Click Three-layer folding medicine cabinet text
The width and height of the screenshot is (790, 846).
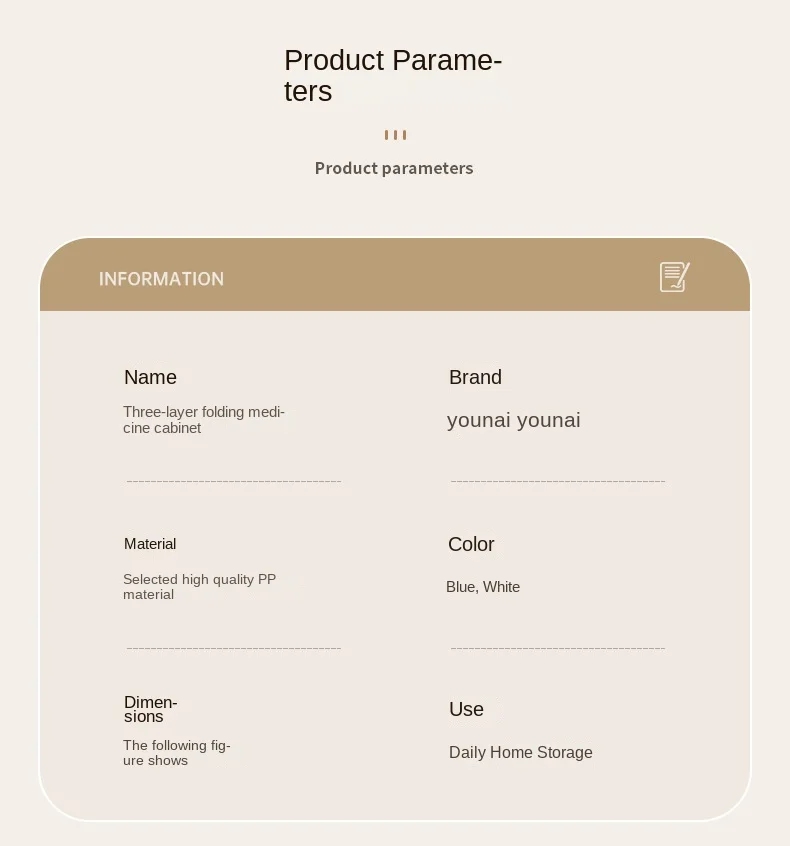click(x=204, y=420)
